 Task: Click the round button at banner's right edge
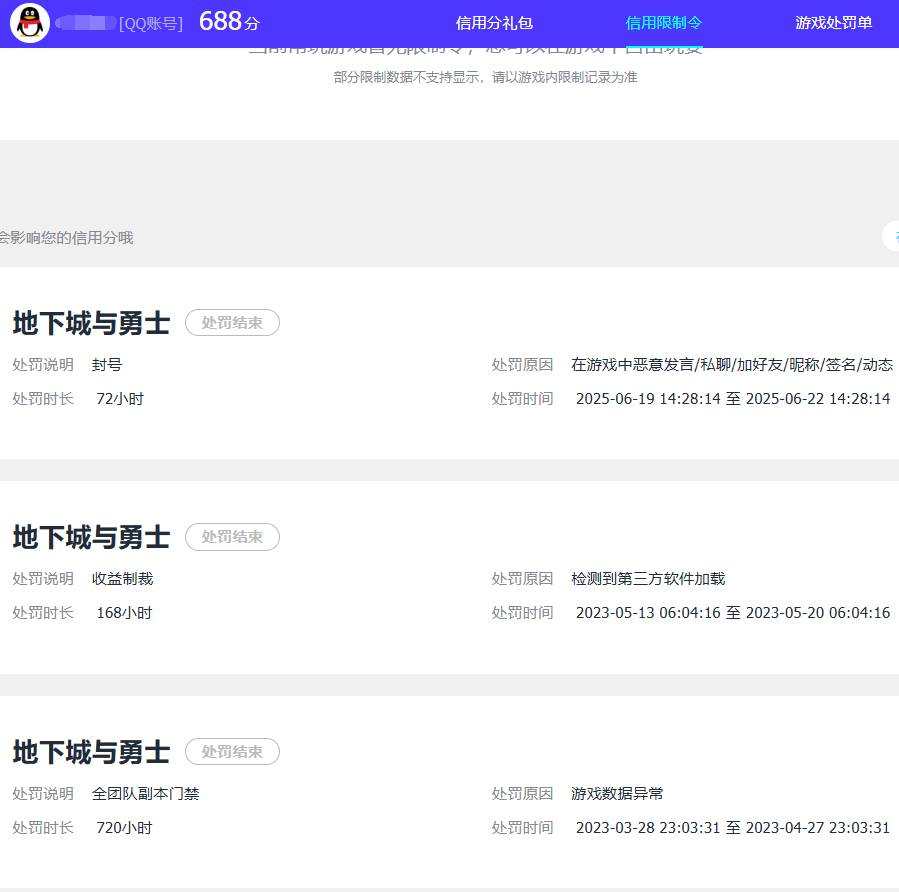pos(891,236)
